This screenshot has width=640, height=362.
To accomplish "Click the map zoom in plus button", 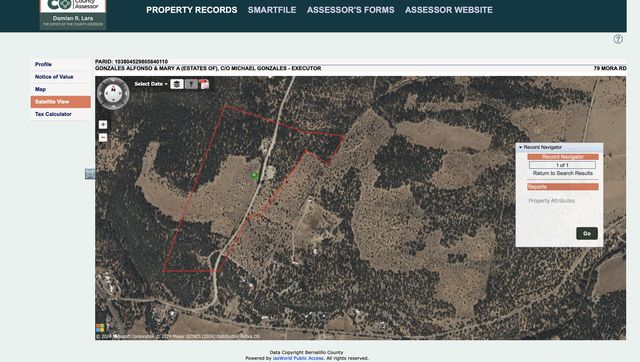I will [x=103, y=124].
